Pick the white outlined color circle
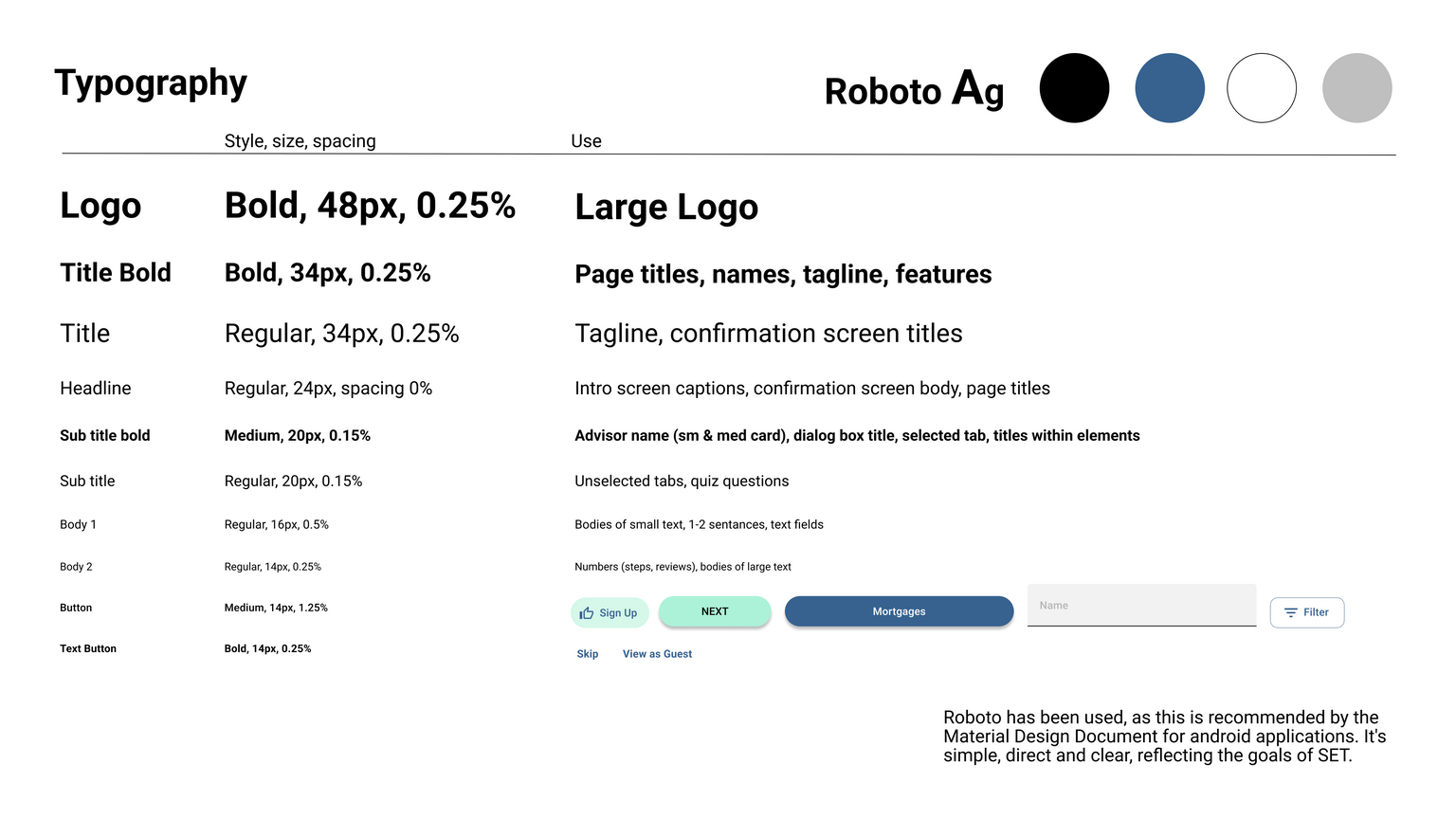 point(1262,88)
